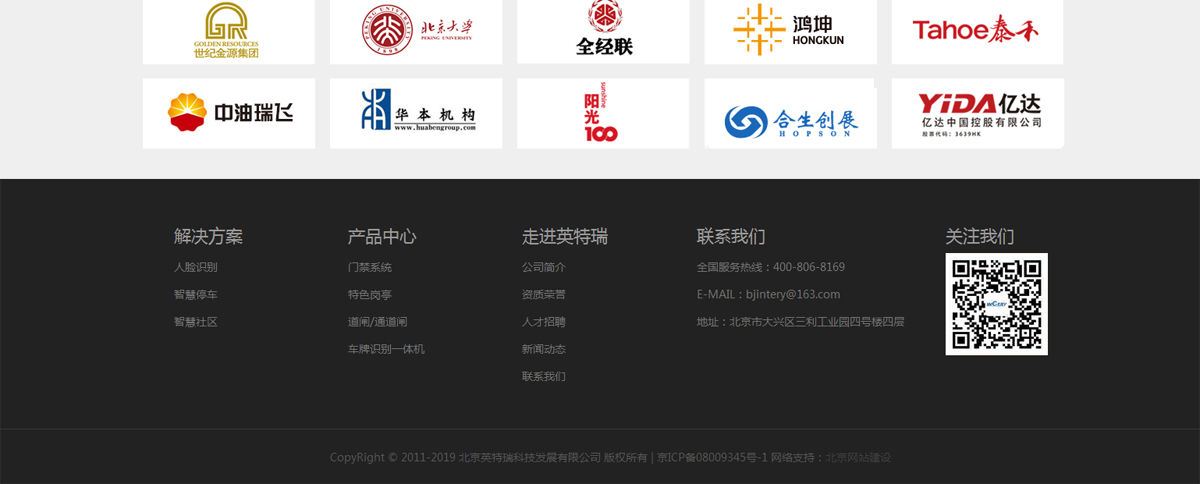
Task: Open the Tahoe 泰禾 logo
Action: (977, 32)
